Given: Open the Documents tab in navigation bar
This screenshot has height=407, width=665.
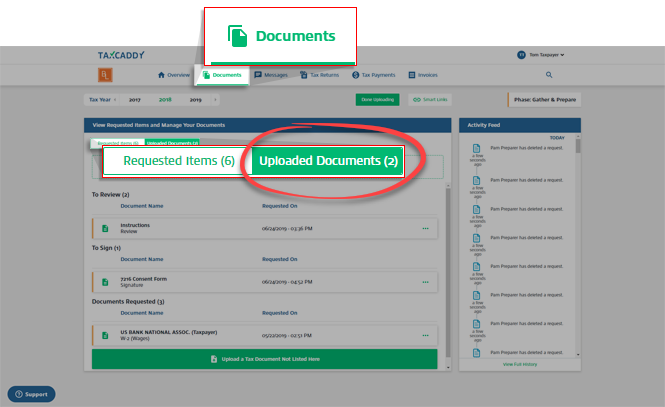Looking at the screenshot, I should [222, 75].
